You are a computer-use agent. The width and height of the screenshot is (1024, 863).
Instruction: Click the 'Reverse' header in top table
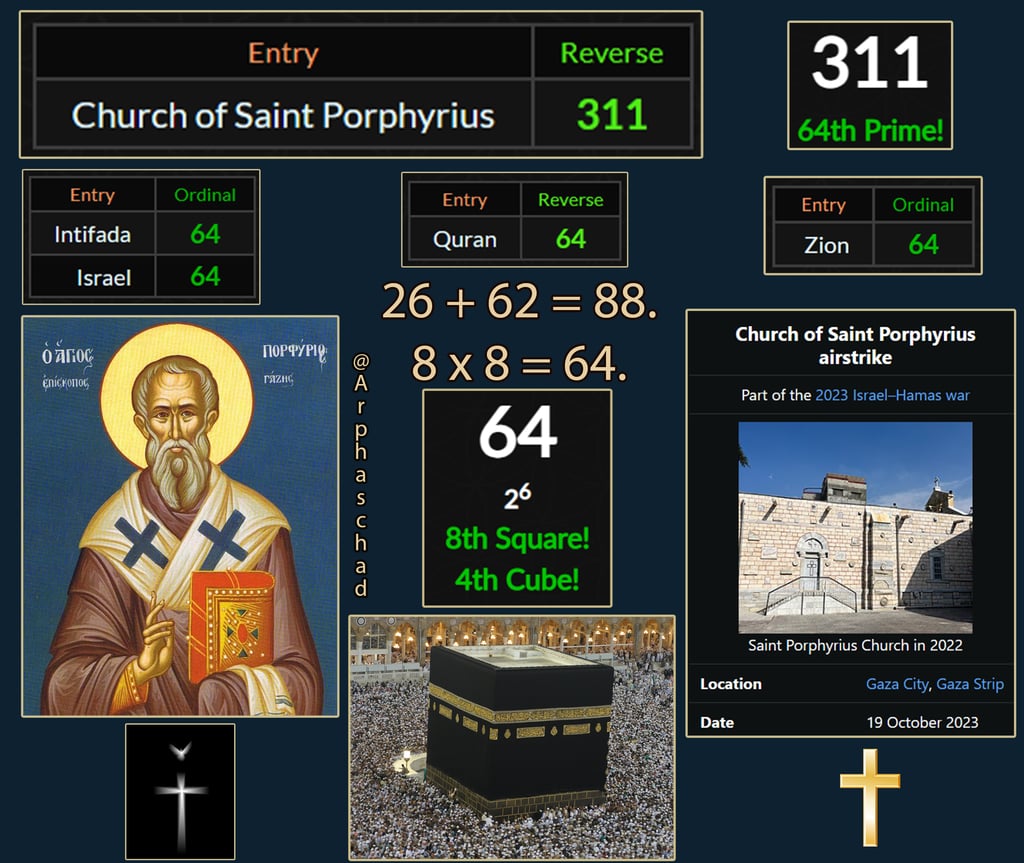click(612, 53)
